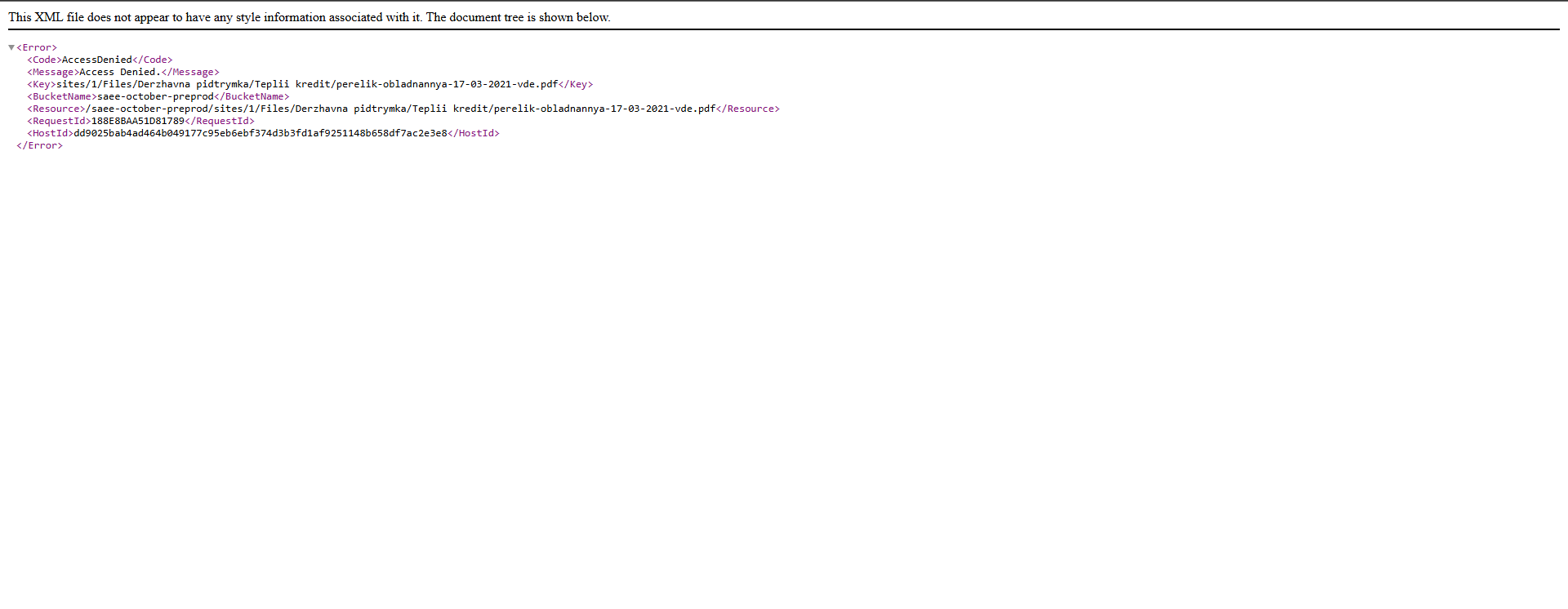Select the HostId hash value
Viewport: 1568px width, 609px height.
pyautogui.click(x=261, y=134)
